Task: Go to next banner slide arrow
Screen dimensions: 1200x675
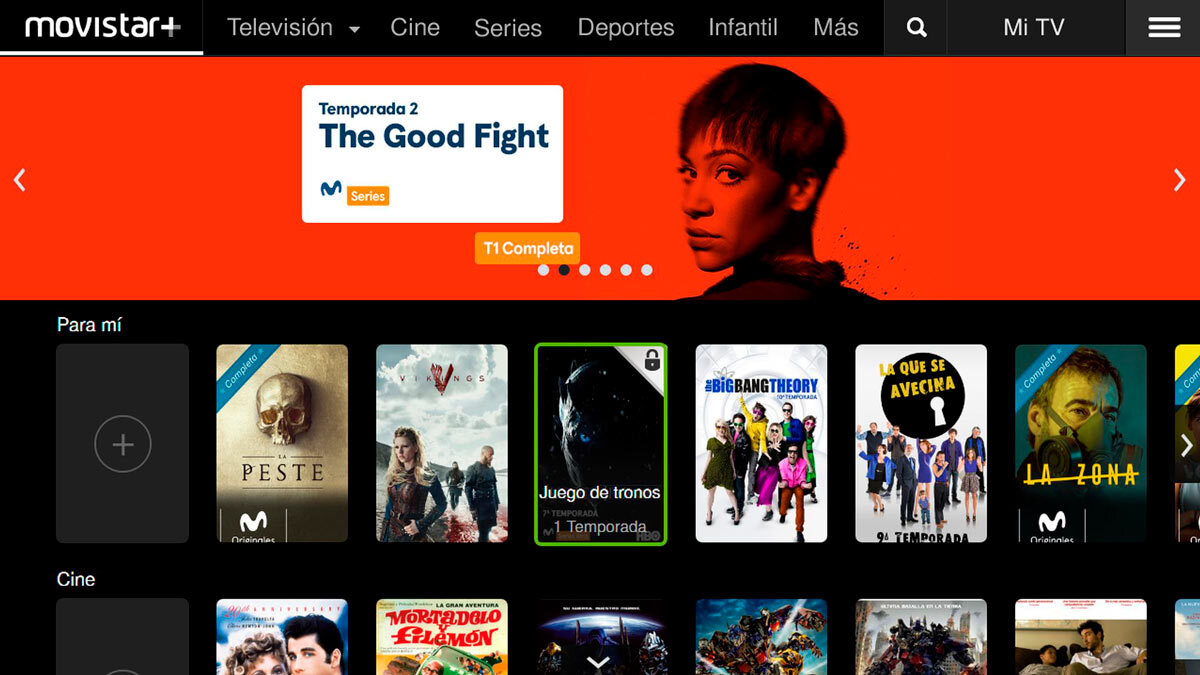Action: click(1180, 179)
